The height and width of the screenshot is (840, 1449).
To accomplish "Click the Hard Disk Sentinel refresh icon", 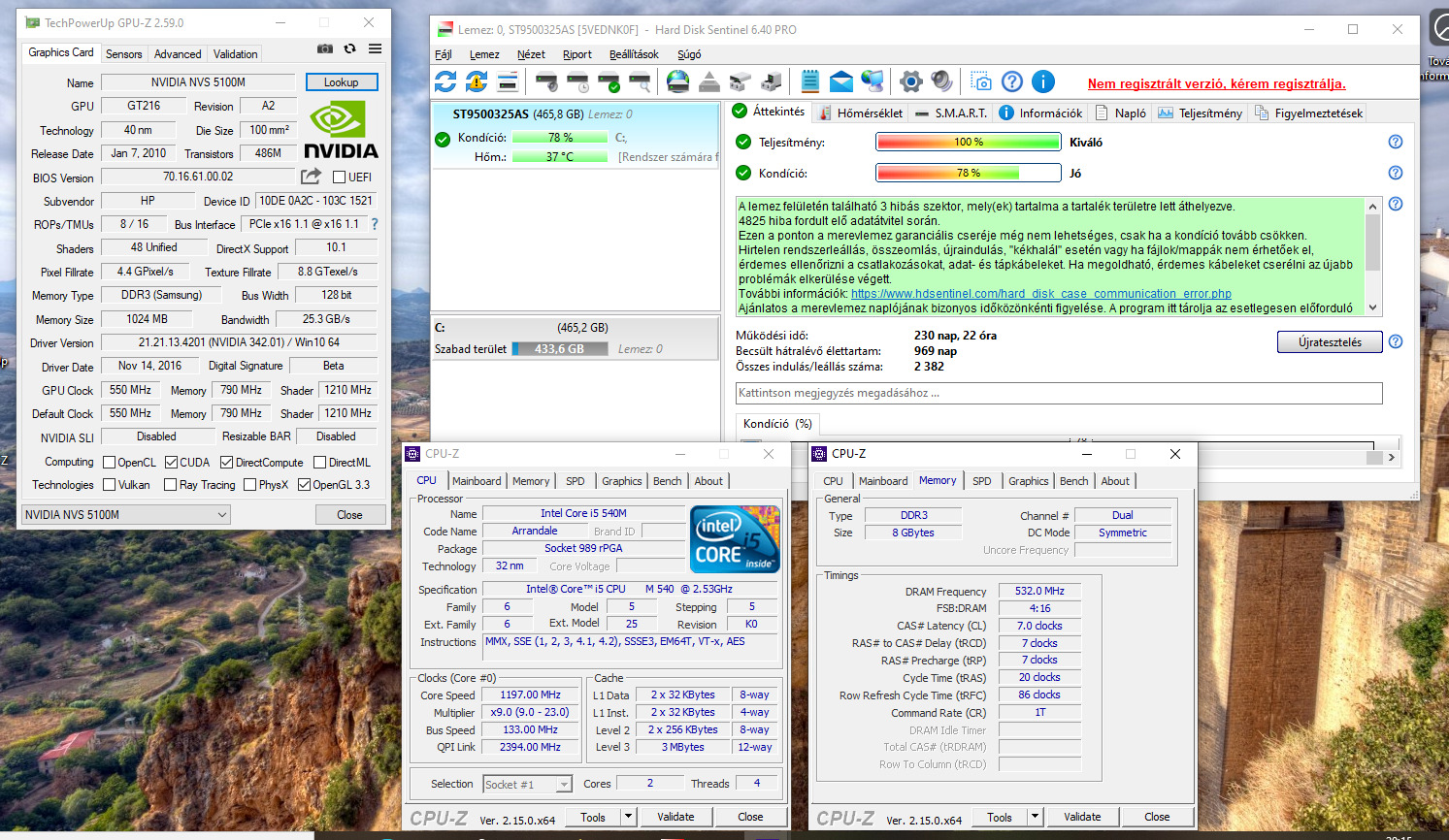I will coord(445,81).
